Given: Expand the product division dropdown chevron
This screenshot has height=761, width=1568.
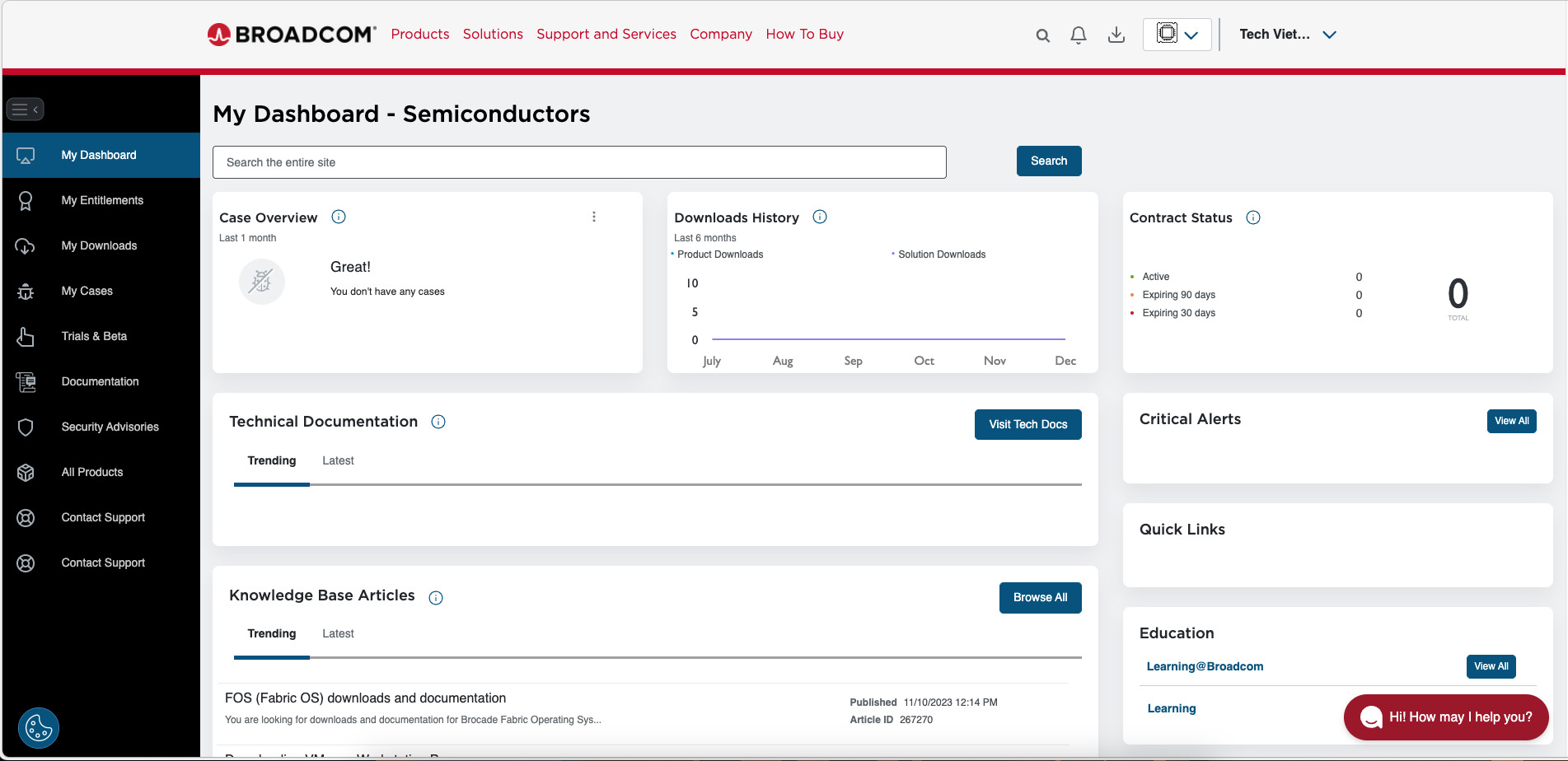Looking at the screenshot, I should (x=1191, y=35).
